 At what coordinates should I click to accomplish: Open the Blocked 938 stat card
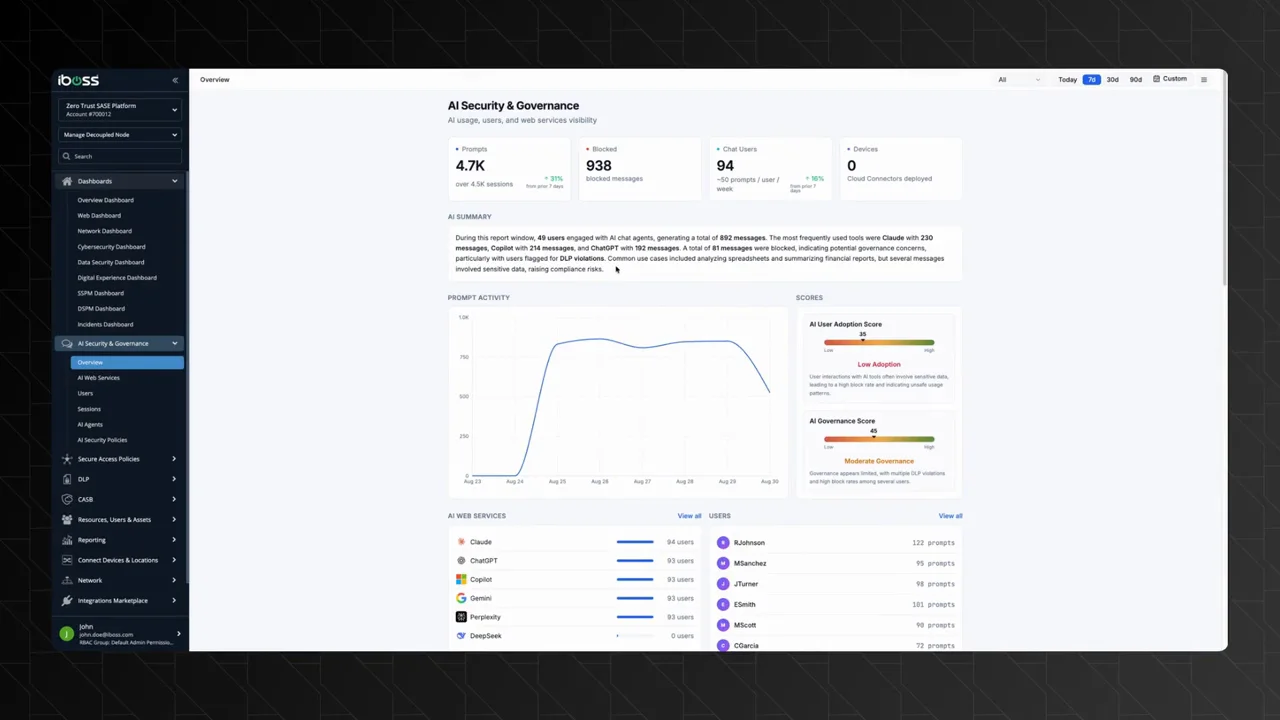639,170
